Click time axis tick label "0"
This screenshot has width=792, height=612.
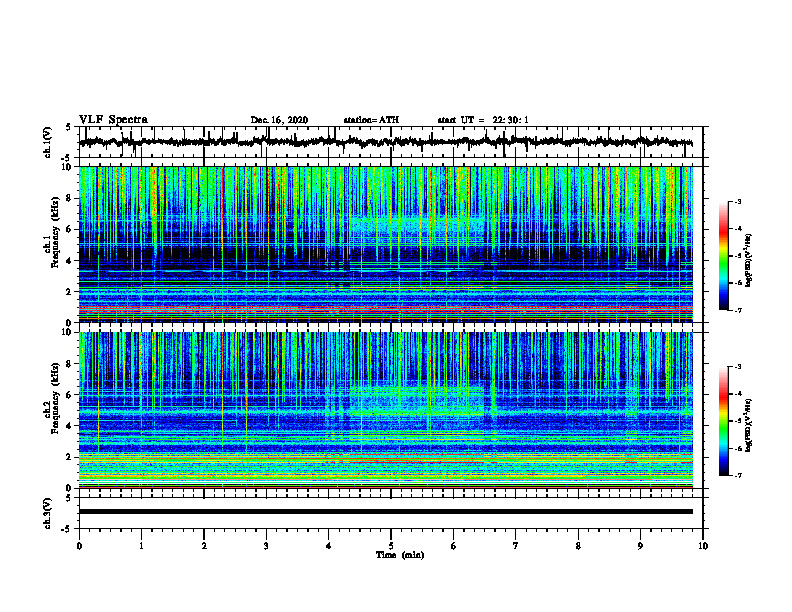pyautogui.click(x=79, y=546)
